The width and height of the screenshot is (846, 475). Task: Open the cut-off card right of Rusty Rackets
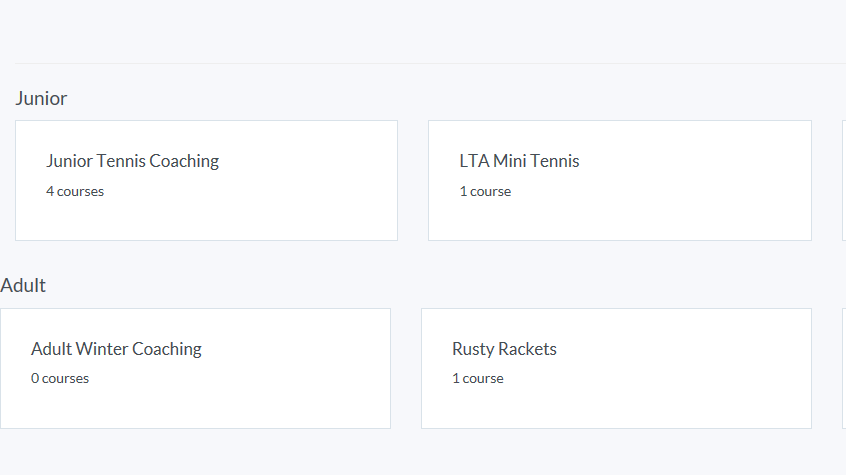844,368
